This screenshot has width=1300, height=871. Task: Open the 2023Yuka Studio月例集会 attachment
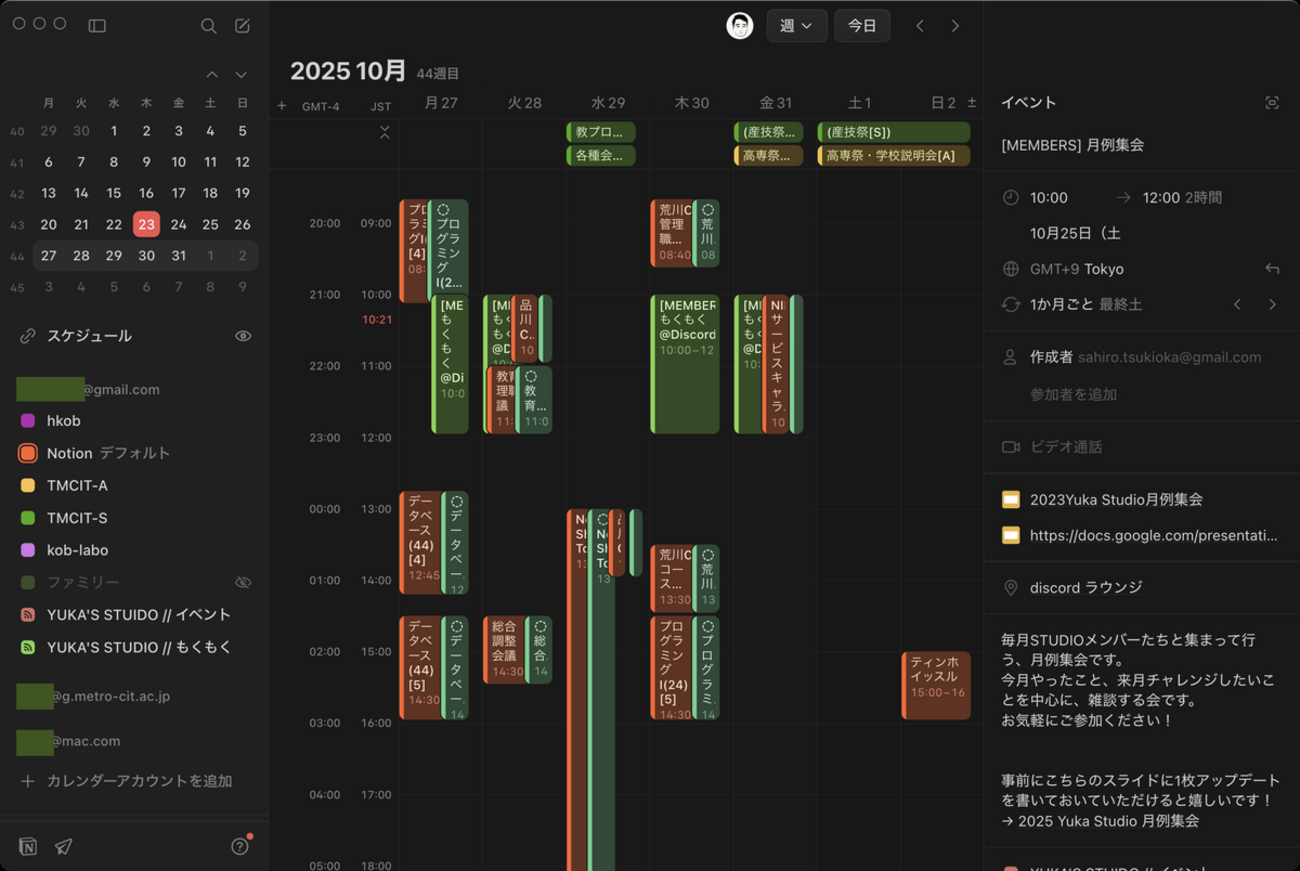click(x=1116, y=499)
